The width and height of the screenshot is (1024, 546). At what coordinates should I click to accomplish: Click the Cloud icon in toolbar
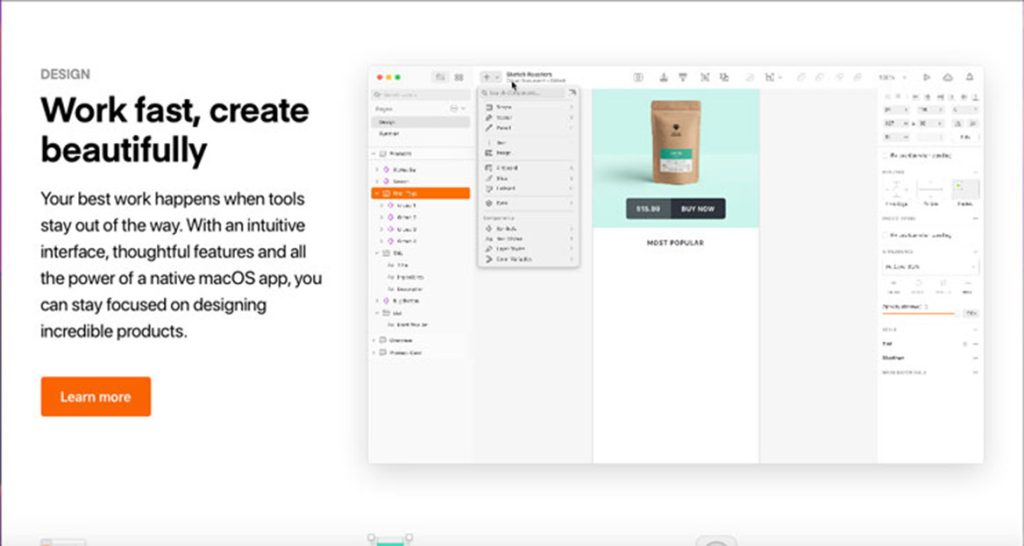coord(948,77)
